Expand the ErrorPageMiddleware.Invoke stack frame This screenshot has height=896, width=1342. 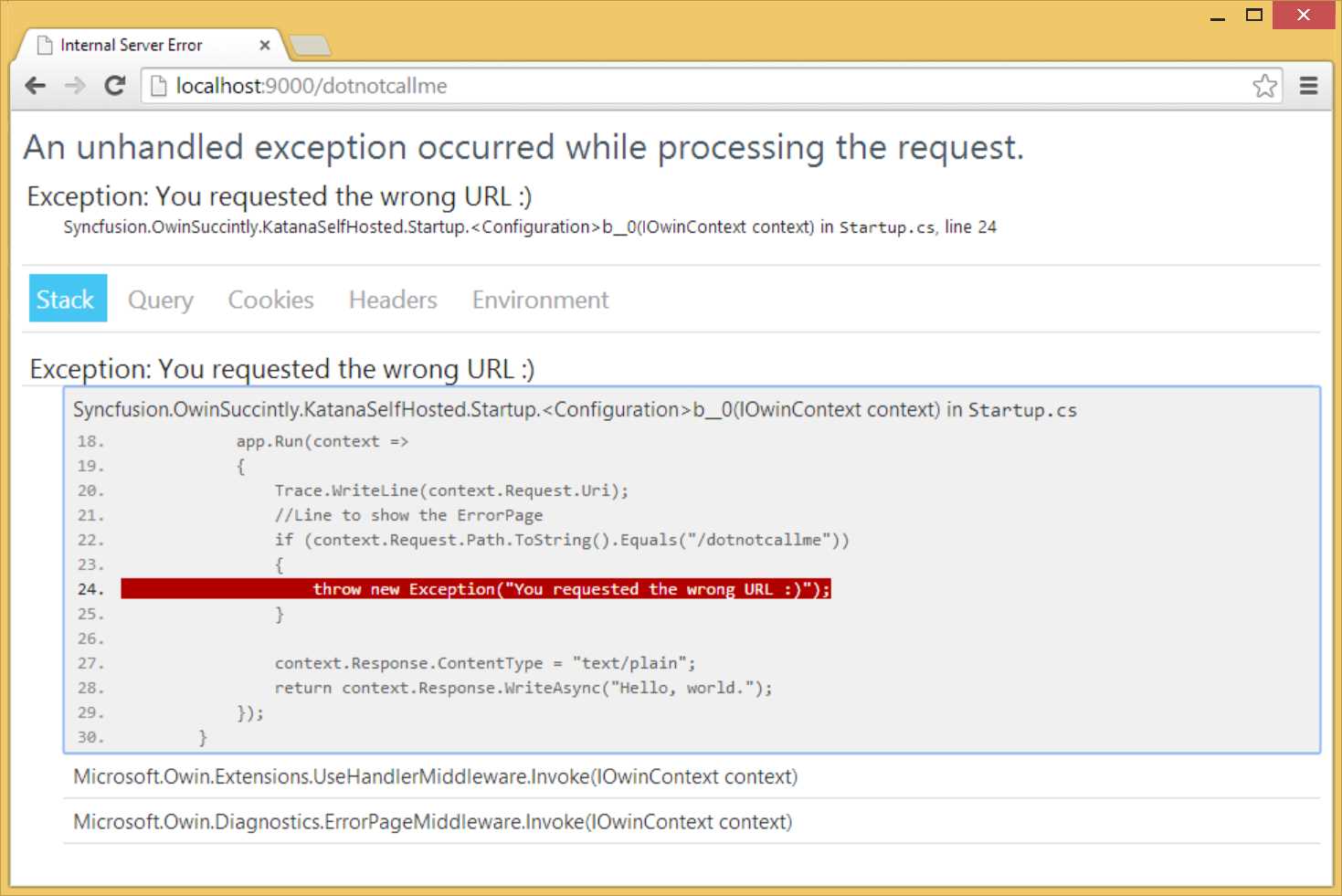coord(692,822)
